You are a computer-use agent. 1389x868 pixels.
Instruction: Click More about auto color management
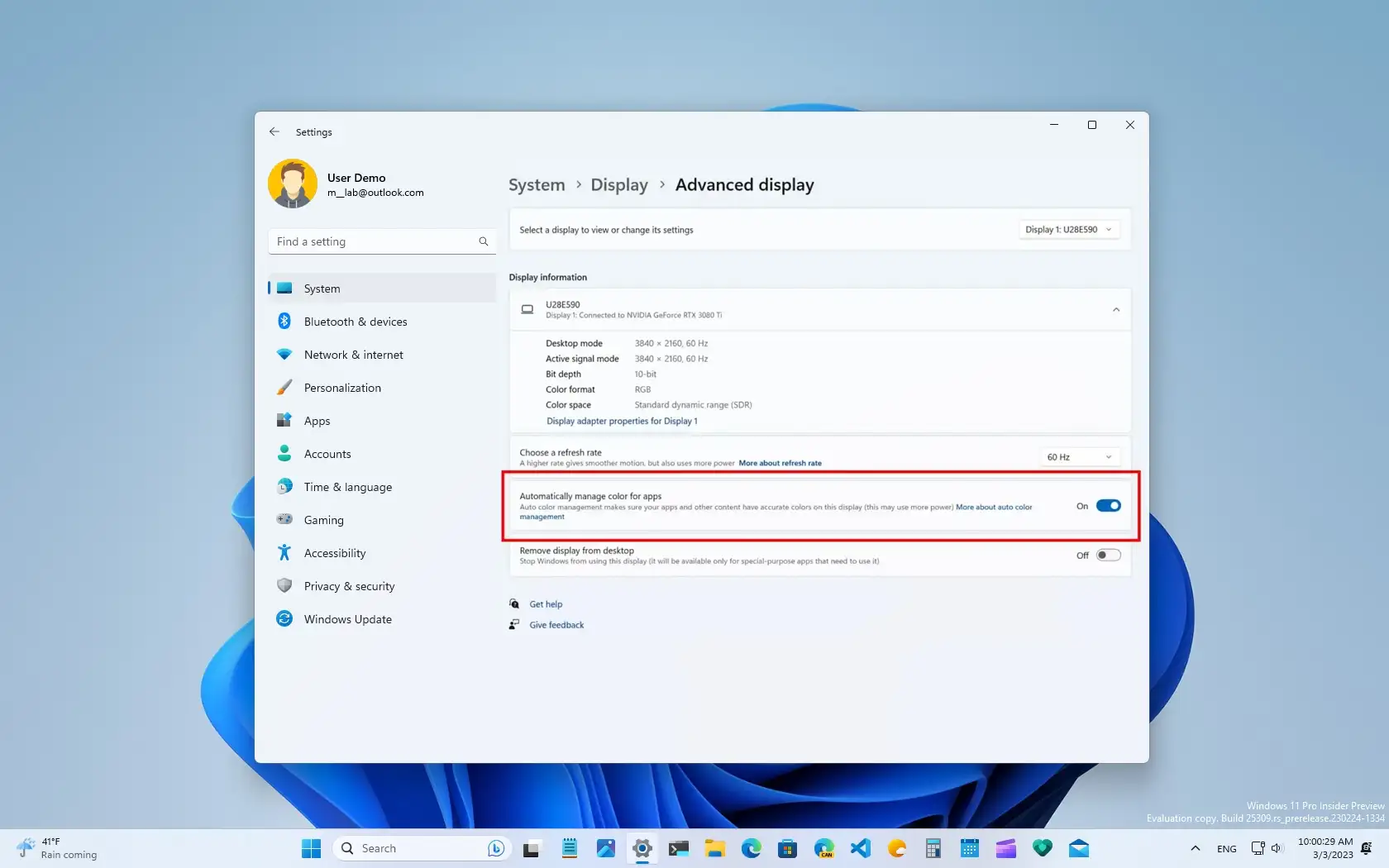(x=993, y=507)
